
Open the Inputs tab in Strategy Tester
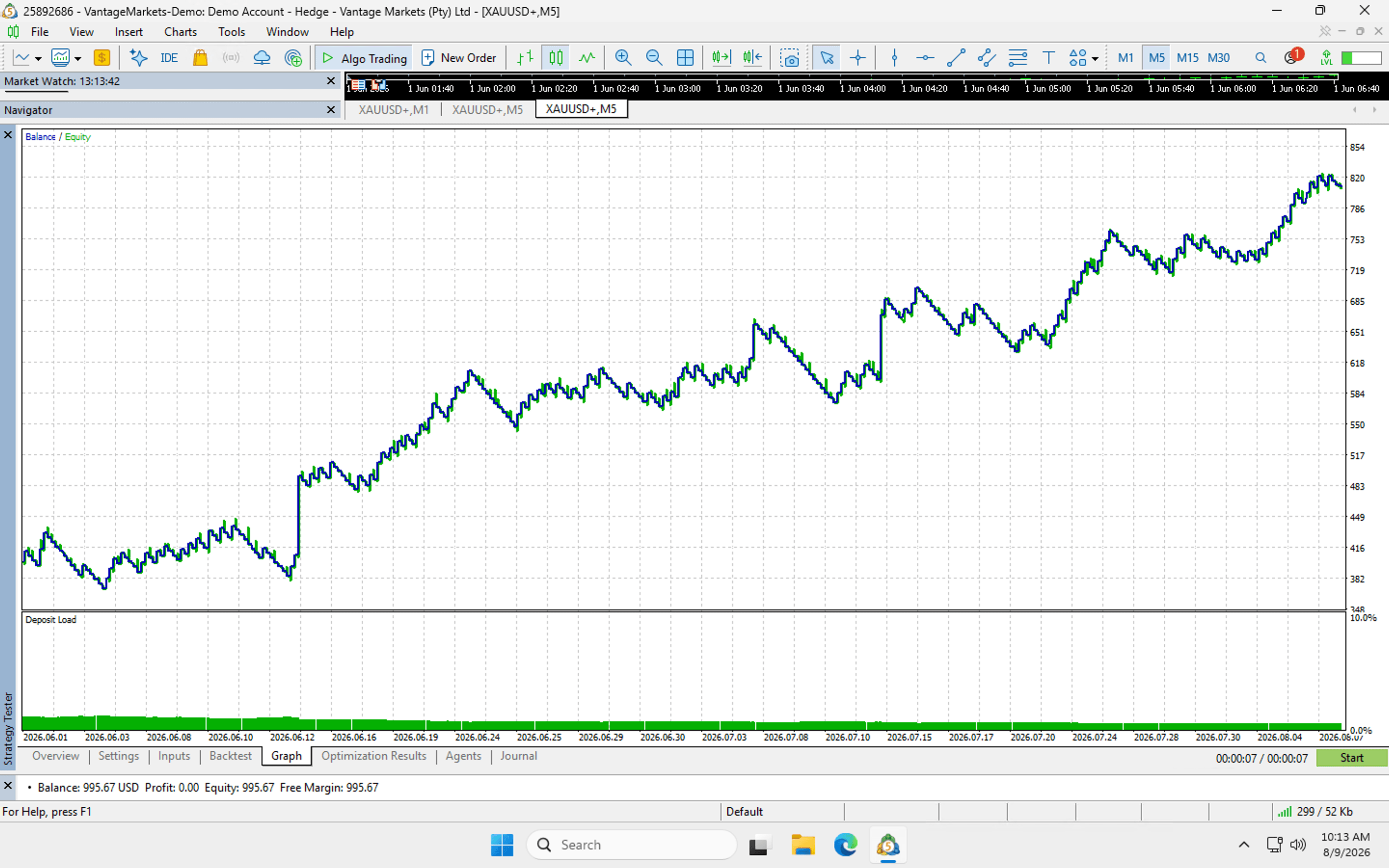coord(174,756)
